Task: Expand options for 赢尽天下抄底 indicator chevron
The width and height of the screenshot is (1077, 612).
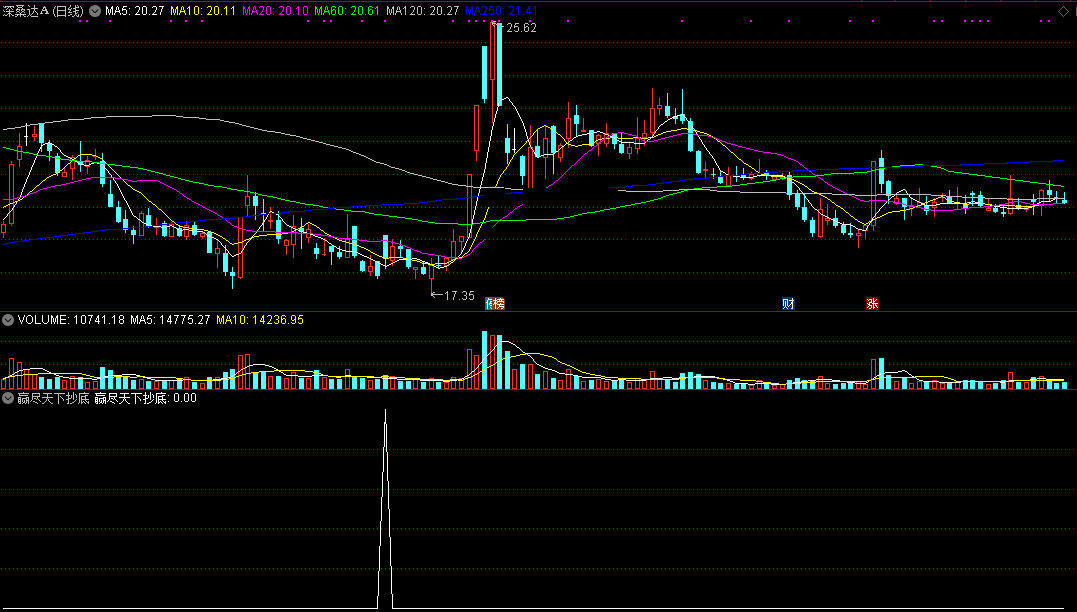Action: (x=8, y=398)
